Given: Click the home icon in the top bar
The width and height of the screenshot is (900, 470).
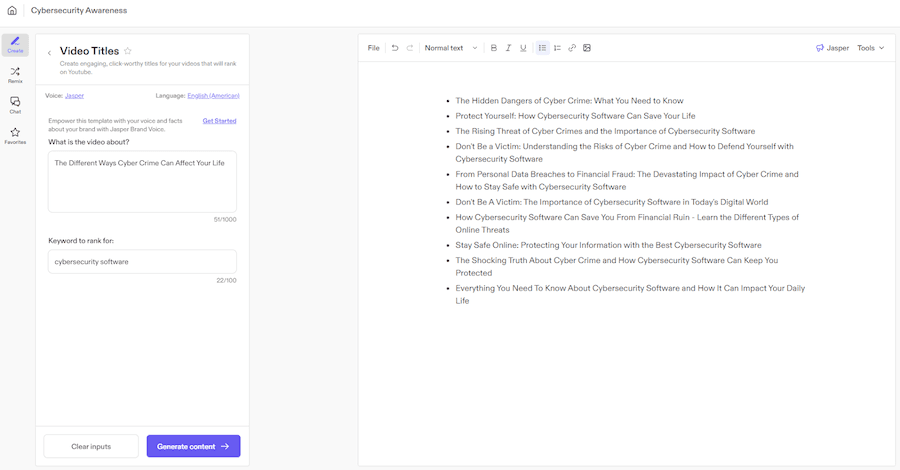Looking at the screenshot, I should [x=12, y=11].
